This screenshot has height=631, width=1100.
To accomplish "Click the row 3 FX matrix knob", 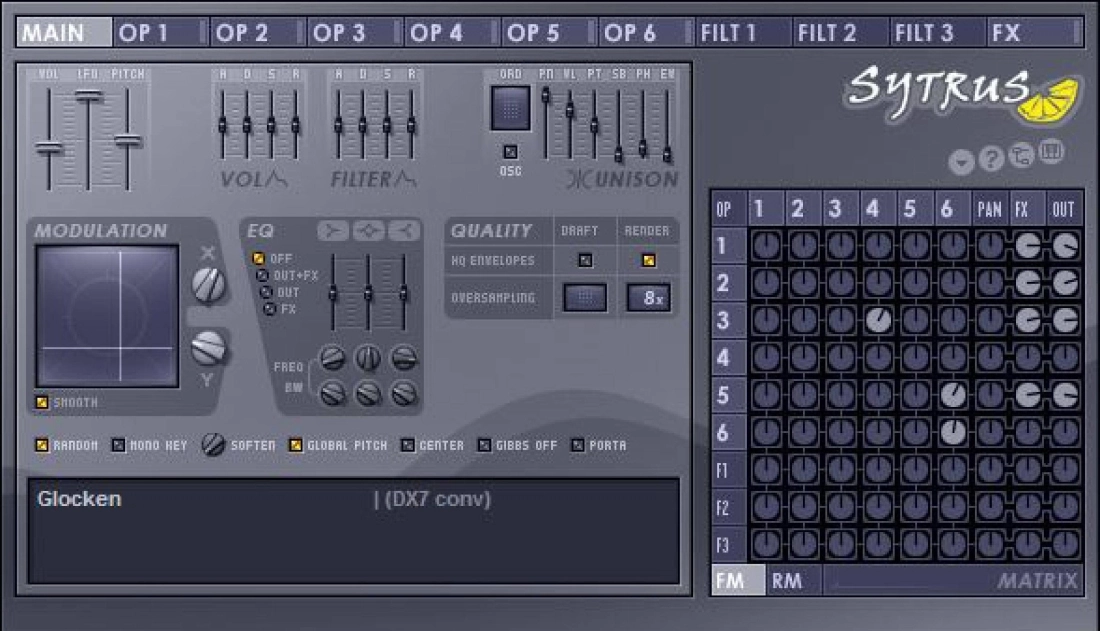I will [x=1028, y=321].
